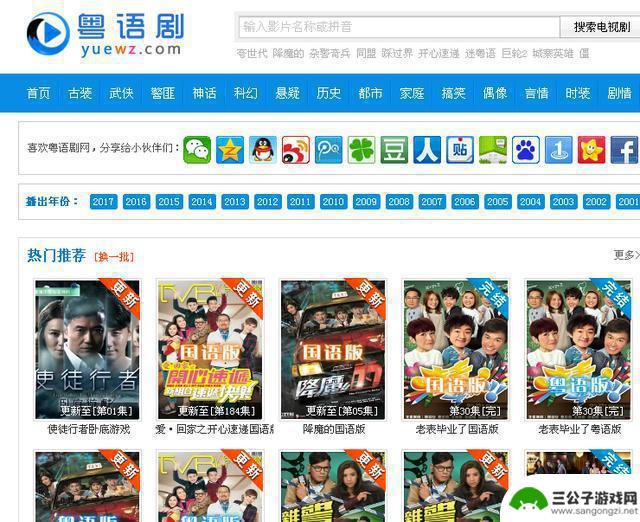Filter by year 2002

point(596,201)
